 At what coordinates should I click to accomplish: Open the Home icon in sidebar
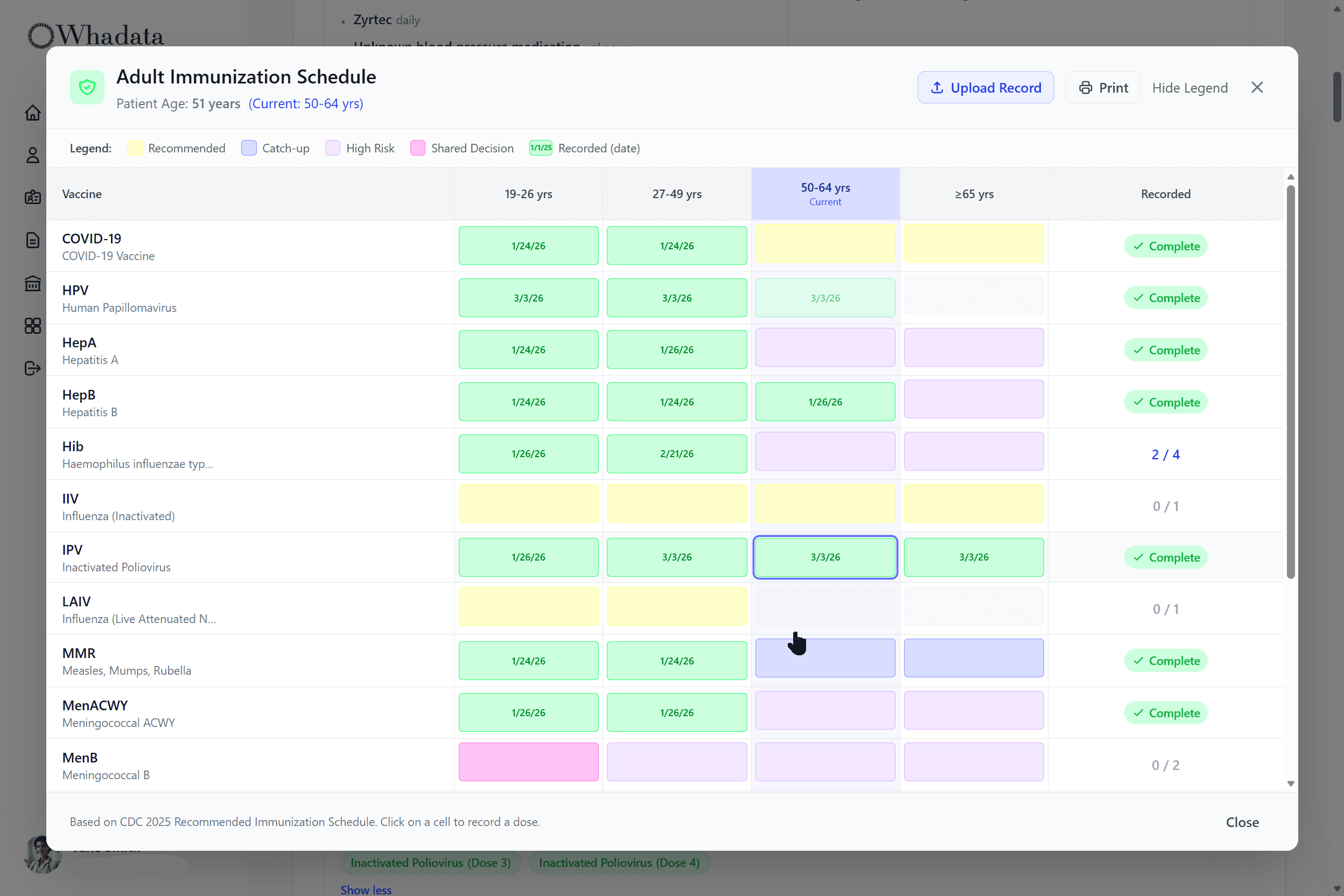tap(33, 113)
